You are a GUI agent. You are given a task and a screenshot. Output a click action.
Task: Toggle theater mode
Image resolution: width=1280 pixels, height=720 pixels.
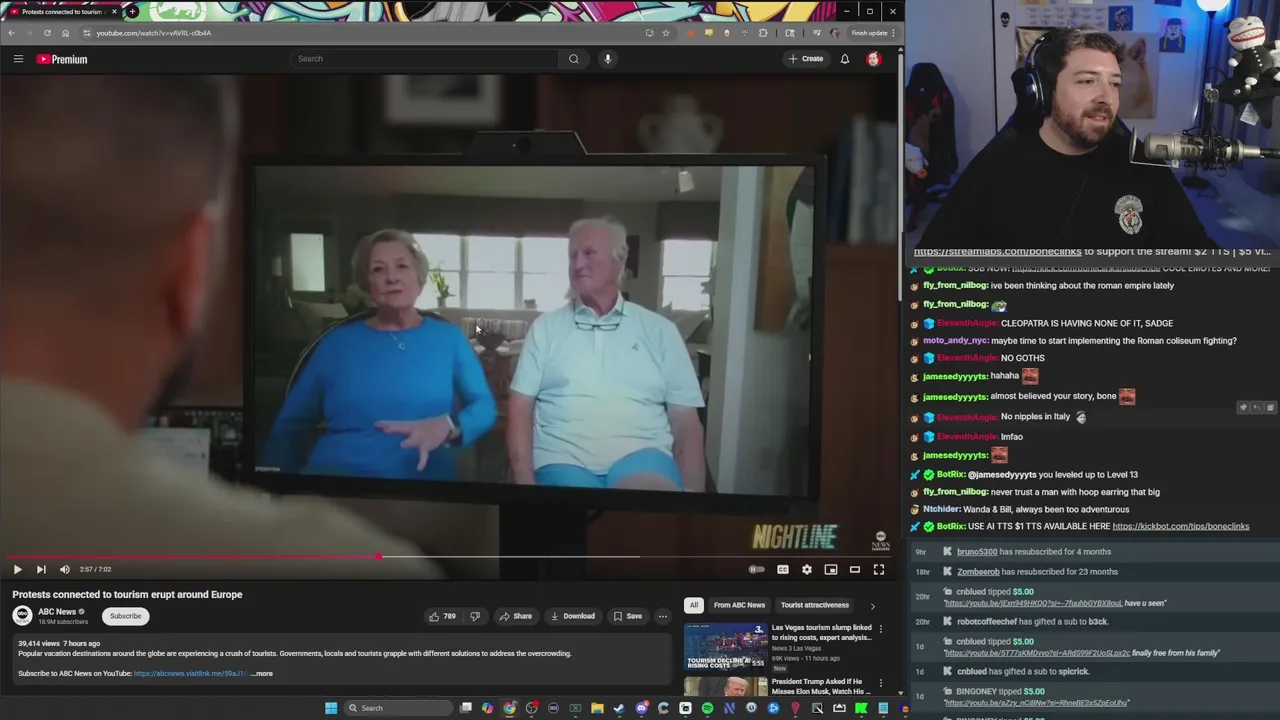click(855, 569)
